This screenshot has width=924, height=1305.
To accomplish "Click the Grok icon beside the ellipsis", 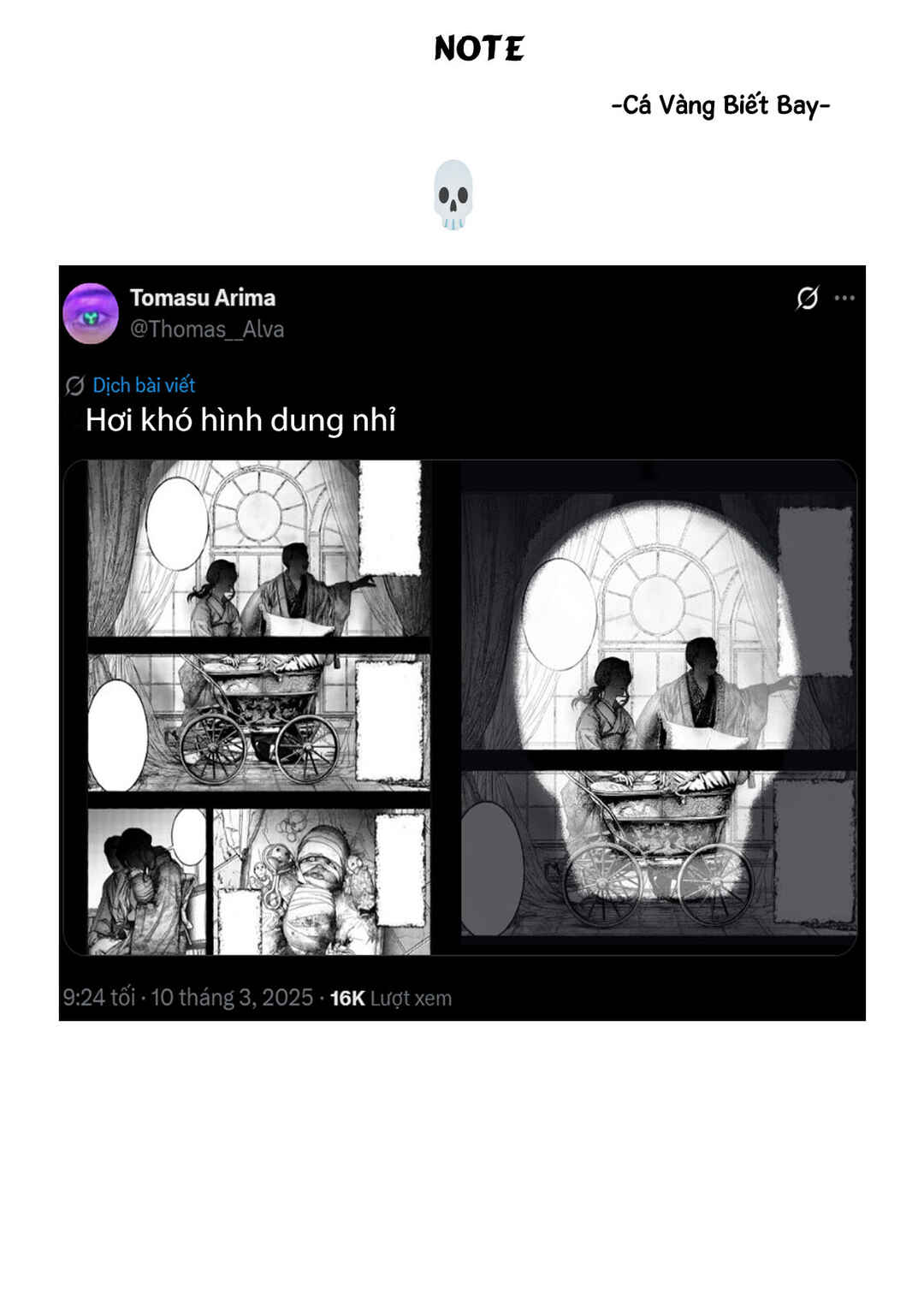I will click(807, 298).
